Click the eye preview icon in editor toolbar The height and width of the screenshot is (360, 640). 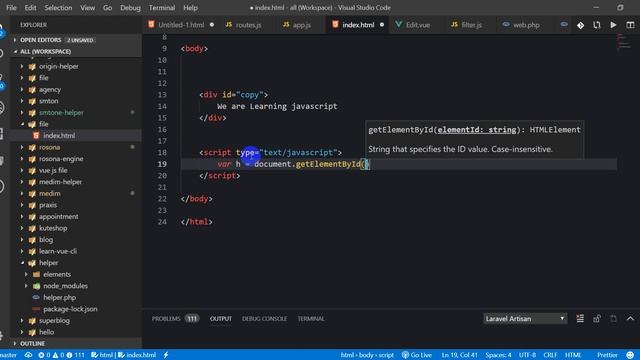tap(564, 25)
